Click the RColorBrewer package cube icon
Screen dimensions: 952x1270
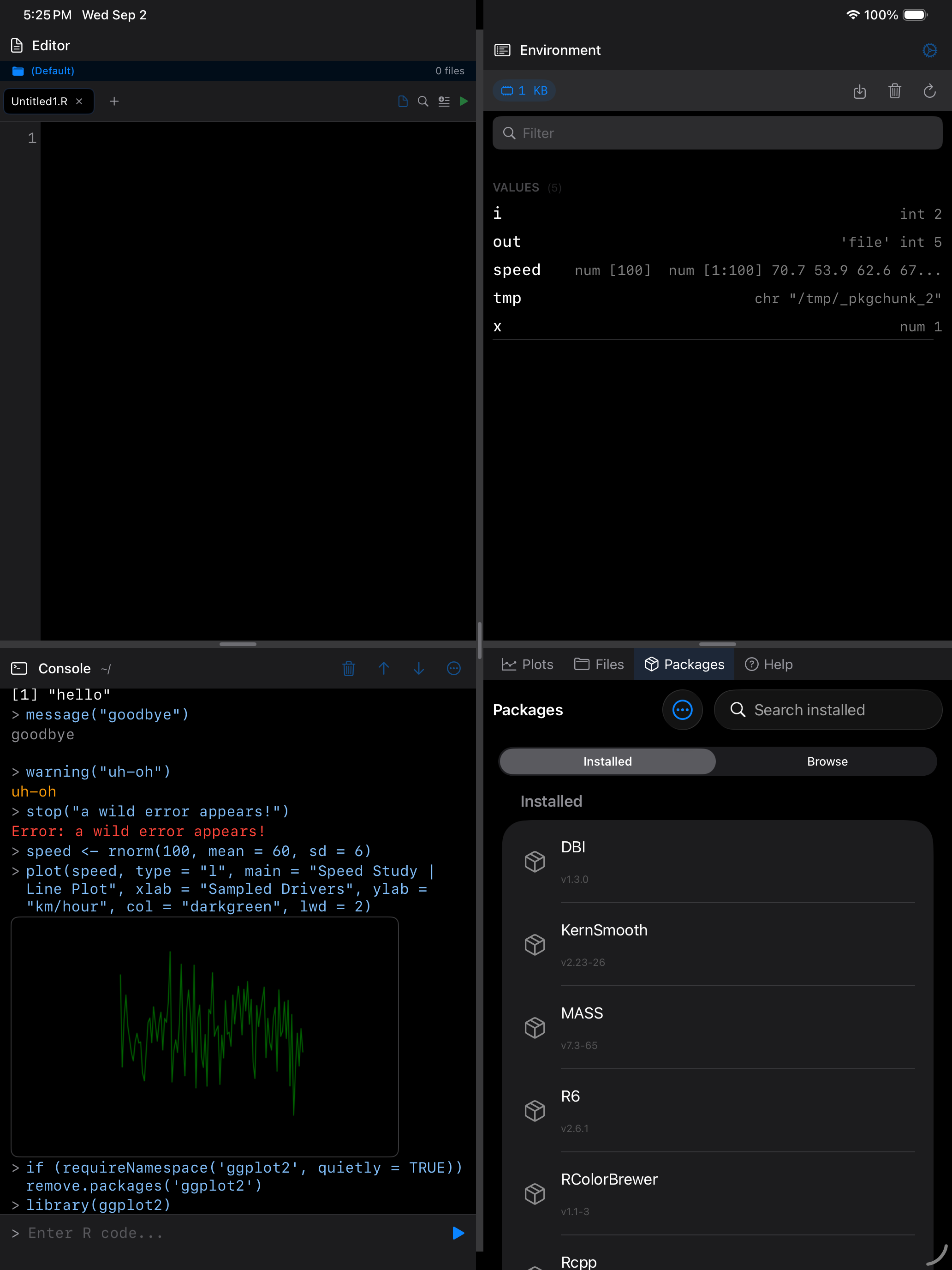click(x=535, y=1194)
